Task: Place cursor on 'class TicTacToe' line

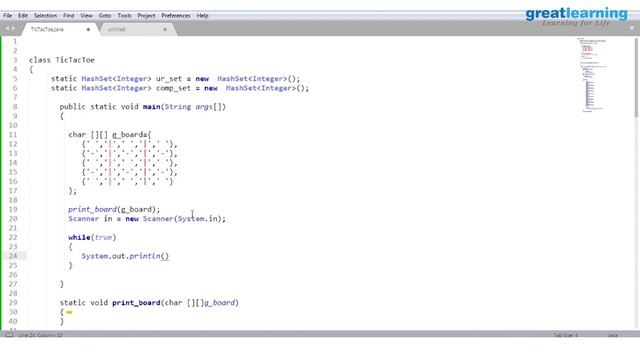Action: pyautogui.click(x=62, y=60)
